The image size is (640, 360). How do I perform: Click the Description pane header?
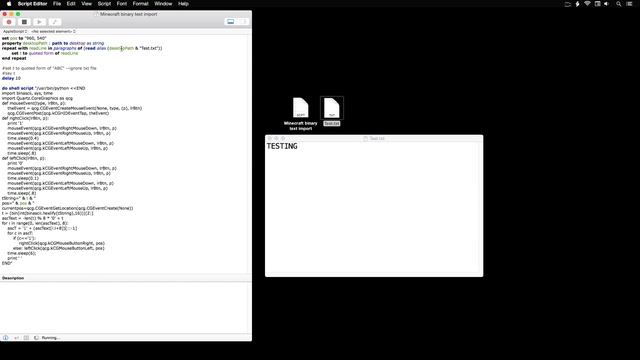126,278
